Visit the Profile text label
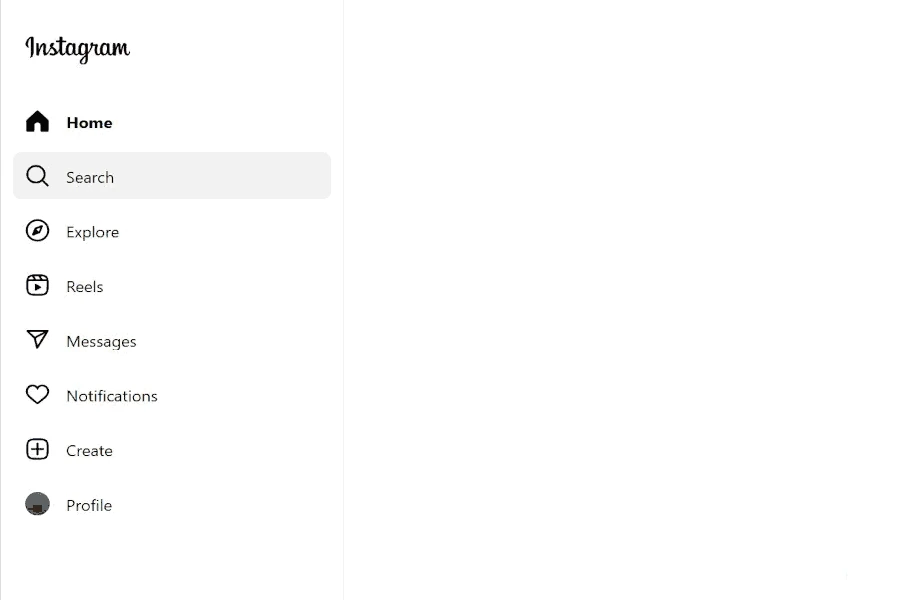The image size is (900, 600). point(89,505)
